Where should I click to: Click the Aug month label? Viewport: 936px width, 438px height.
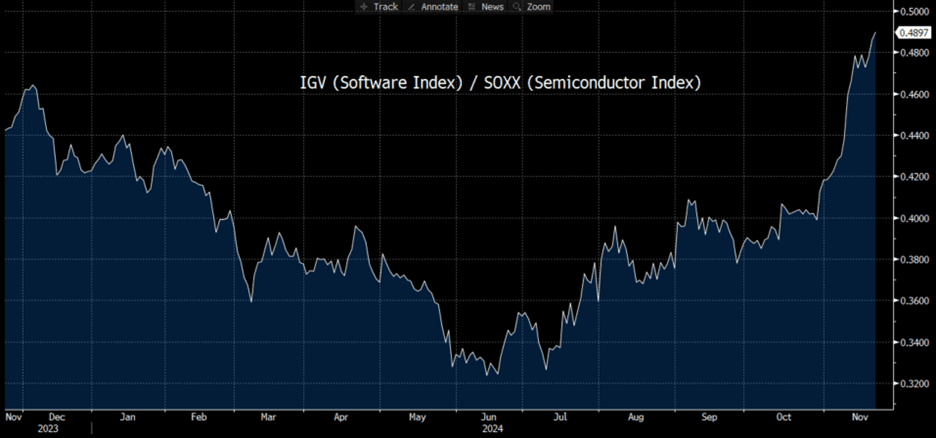(x=636, y=417)
